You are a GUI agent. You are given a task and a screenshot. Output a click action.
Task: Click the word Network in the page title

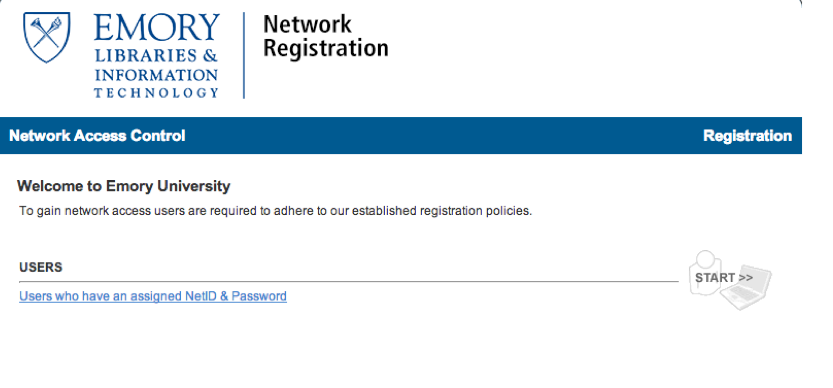pyautogui.click(x=307, y=24)
